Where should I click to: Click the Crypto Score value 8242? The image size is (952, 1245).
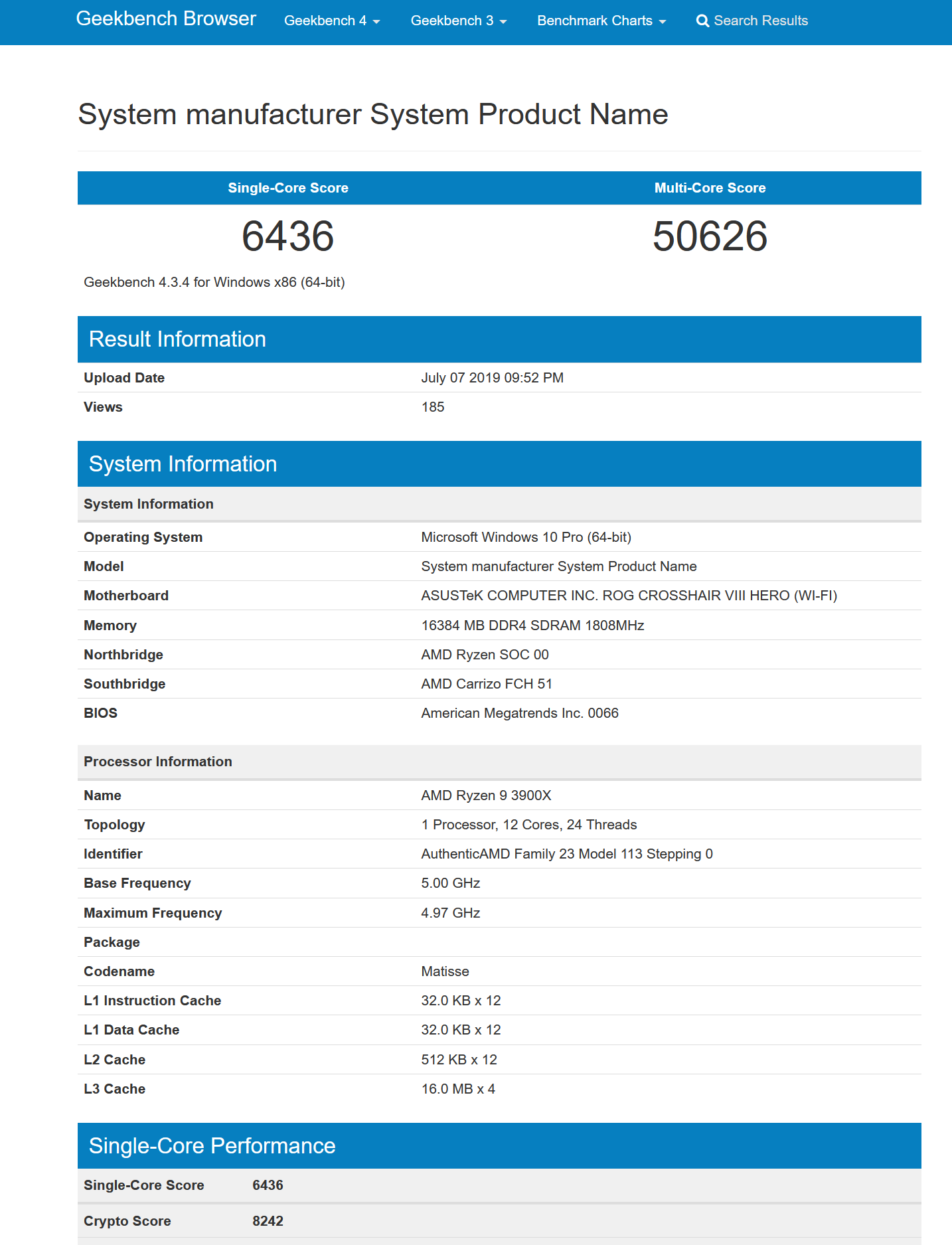tap(268, 1221)
